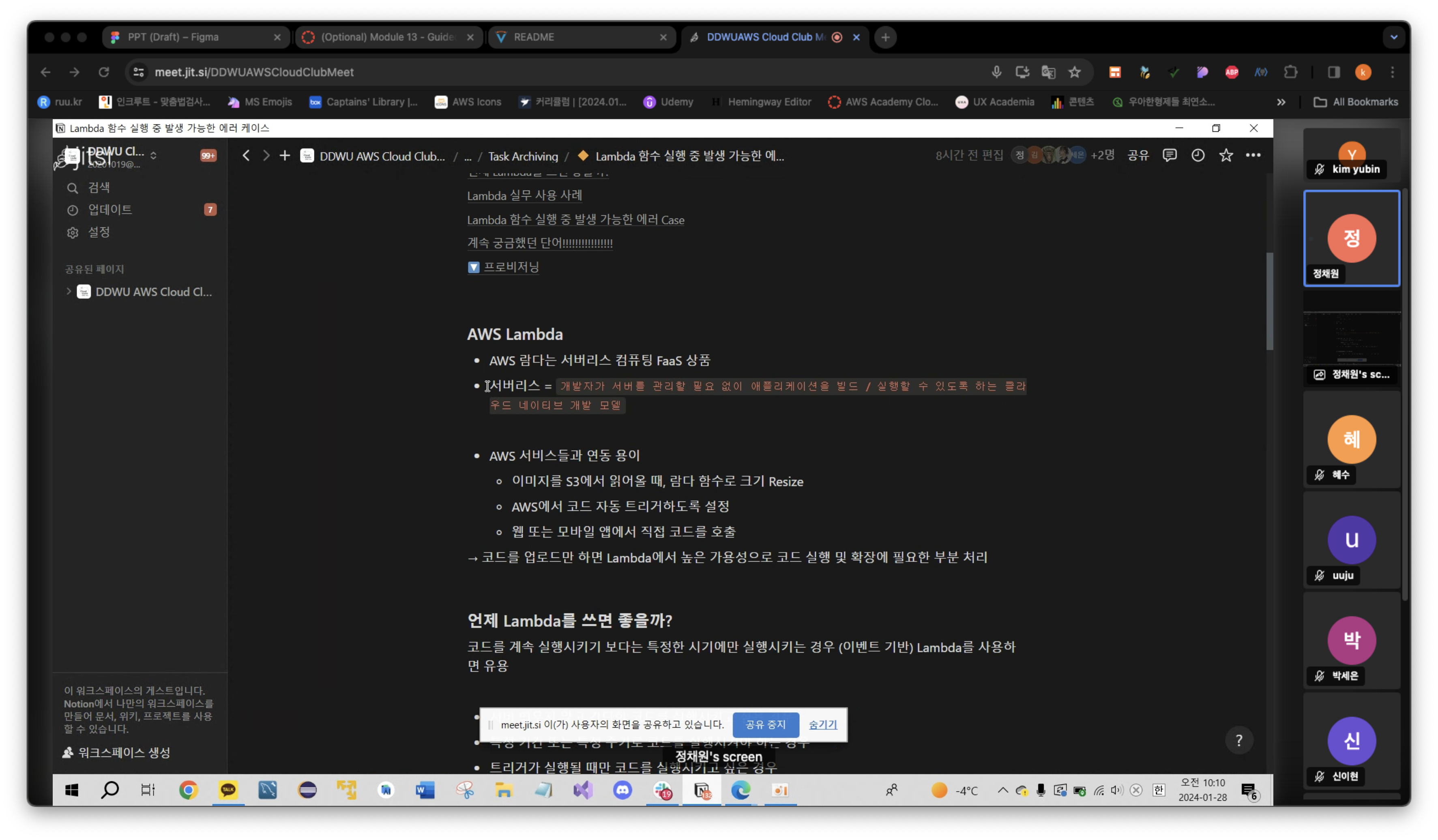Click the Chrome extensions puzzle icon
Image resolution: width=1438 pixels, height=840 pixels.
click(1290, 72)
